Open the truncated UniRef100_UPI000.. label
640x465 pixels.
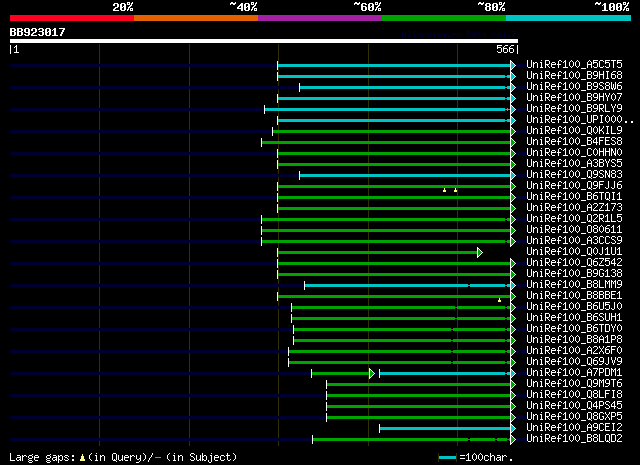pos(580,119)
